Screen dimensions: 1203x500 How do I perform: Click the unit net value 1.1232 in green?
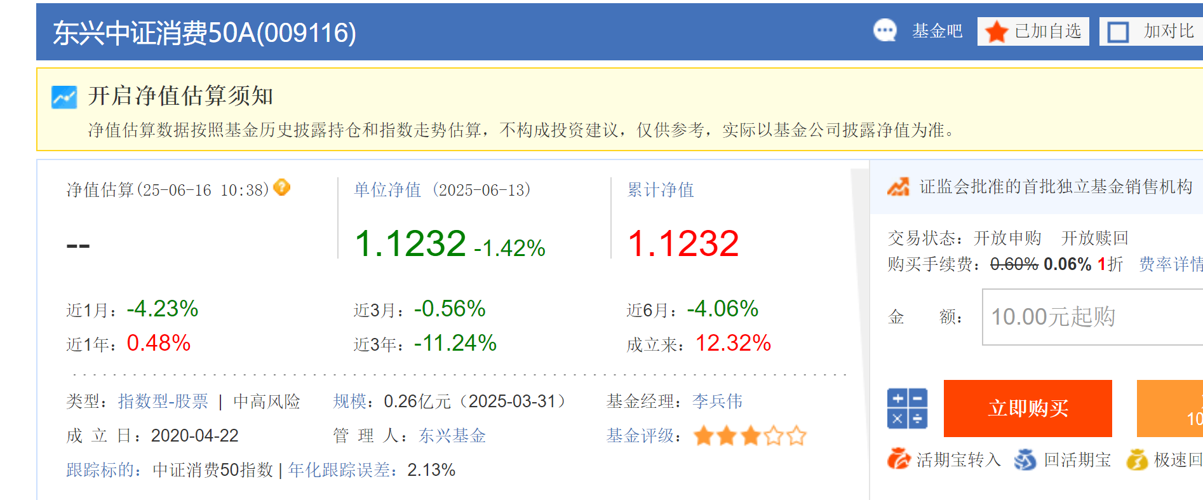(x=410, y=243)
